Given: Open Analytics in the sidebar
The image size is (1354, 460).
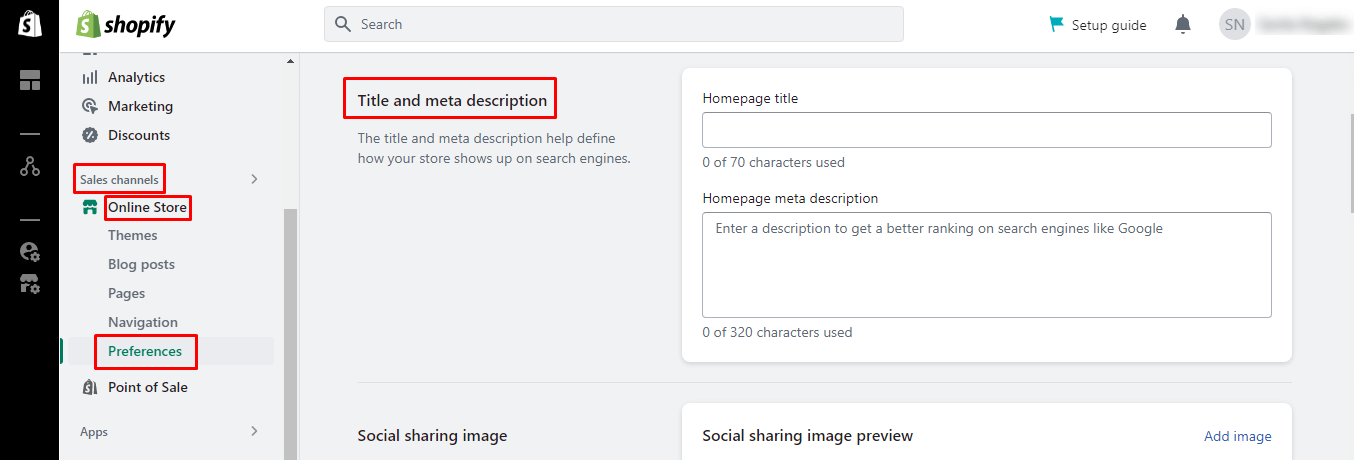Looking at the screenshot, I should click(136, 77).
